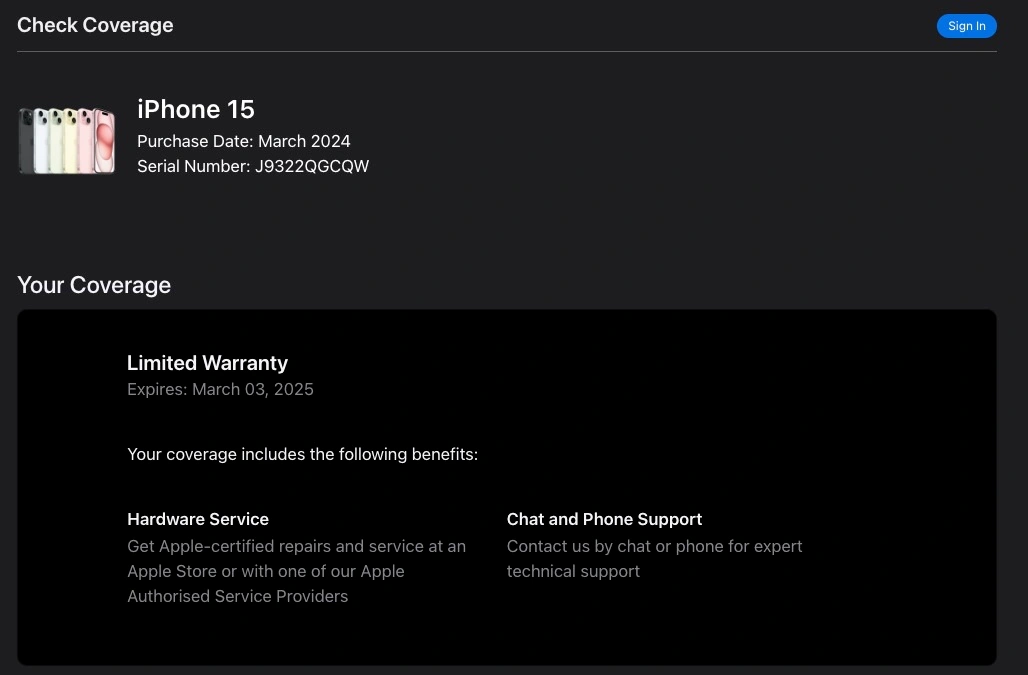Click the green iPhone back in the image

pos(56,141)
